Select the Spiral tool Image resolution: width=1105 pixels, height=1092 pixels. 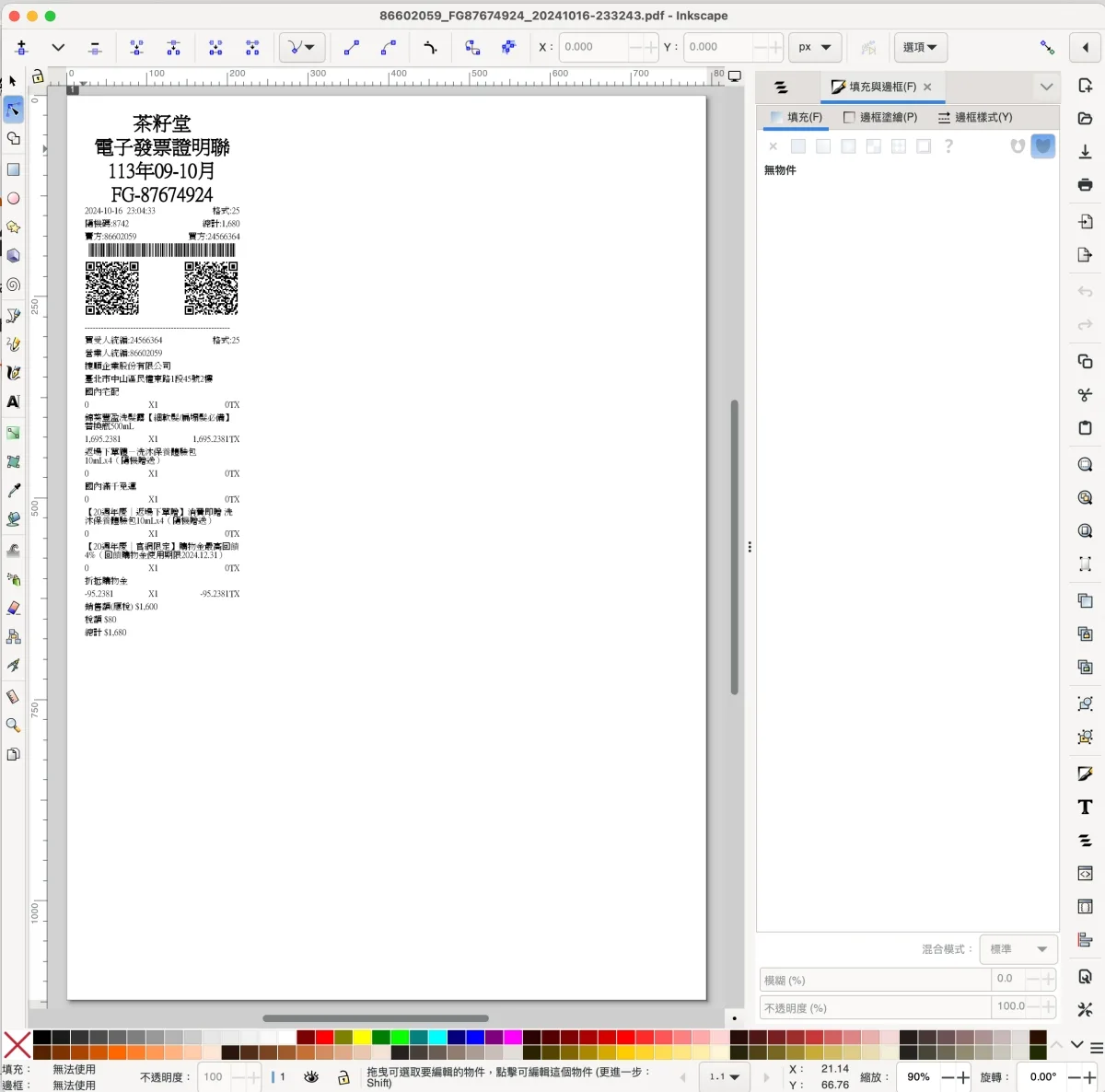14,285
